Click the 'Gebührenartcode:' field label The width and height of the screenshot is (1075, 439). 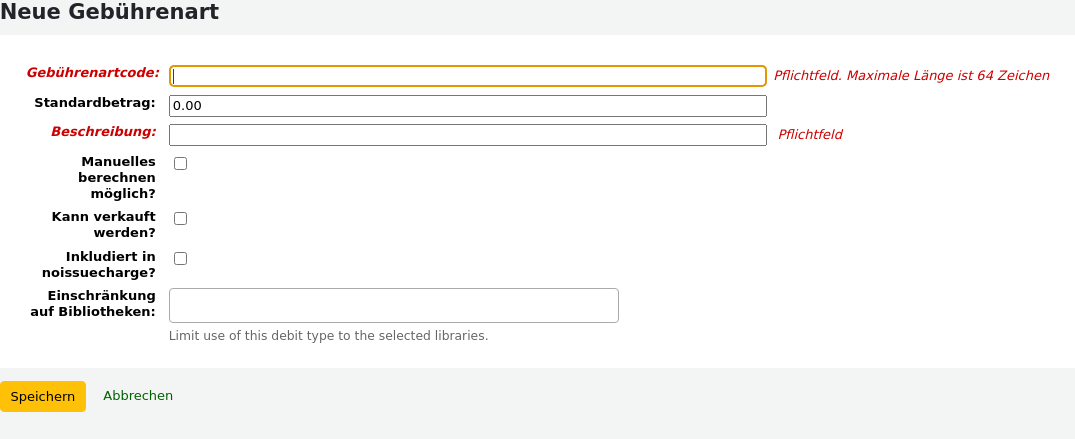pyautogui.click(x=93, y=73)
